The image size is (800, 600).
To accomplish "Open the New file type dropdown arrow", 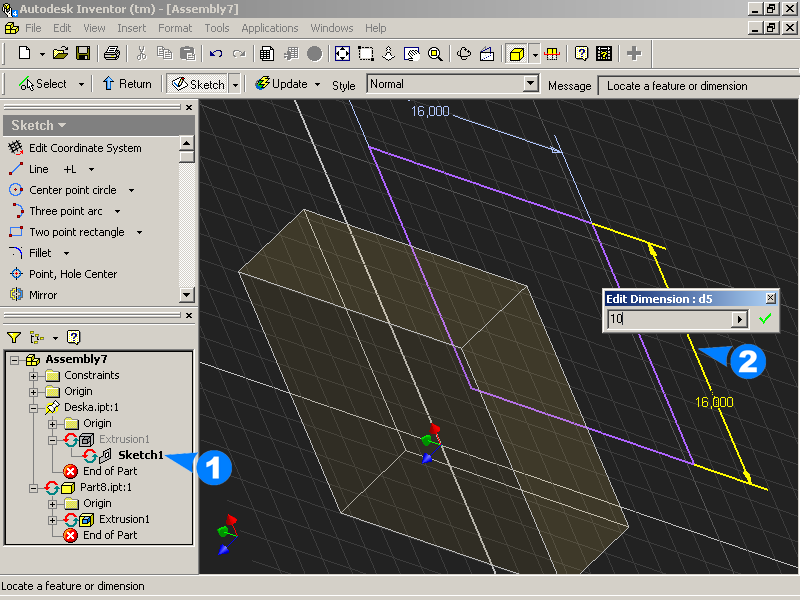I will coord(42,54).
